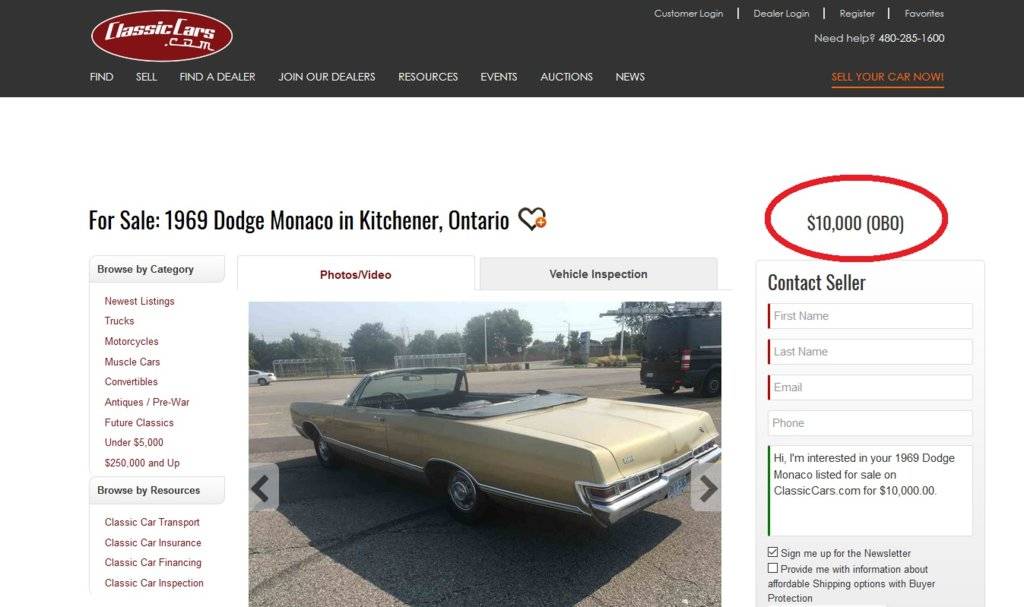Show the previous photo with left arrow
The image size is (1024, 607).
pos(263,488)
